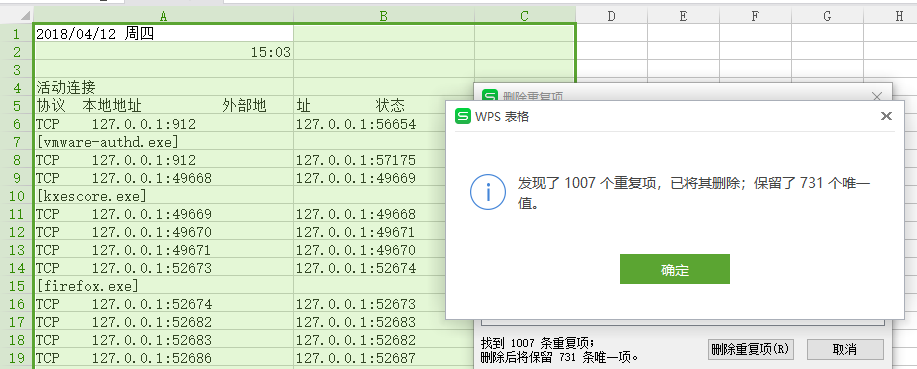Select row 1 header

pos(16,34)
